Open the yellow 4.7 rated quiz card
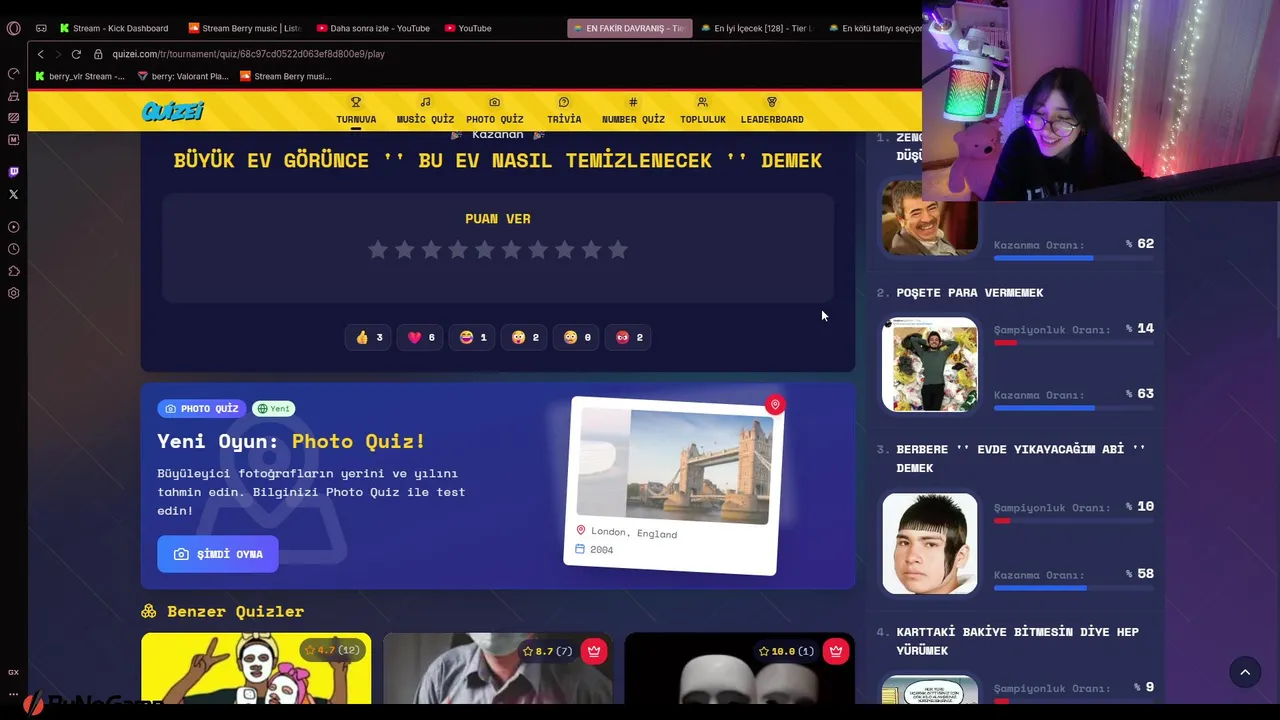The height and width of the screenshot is (720, 1280). 256,668
